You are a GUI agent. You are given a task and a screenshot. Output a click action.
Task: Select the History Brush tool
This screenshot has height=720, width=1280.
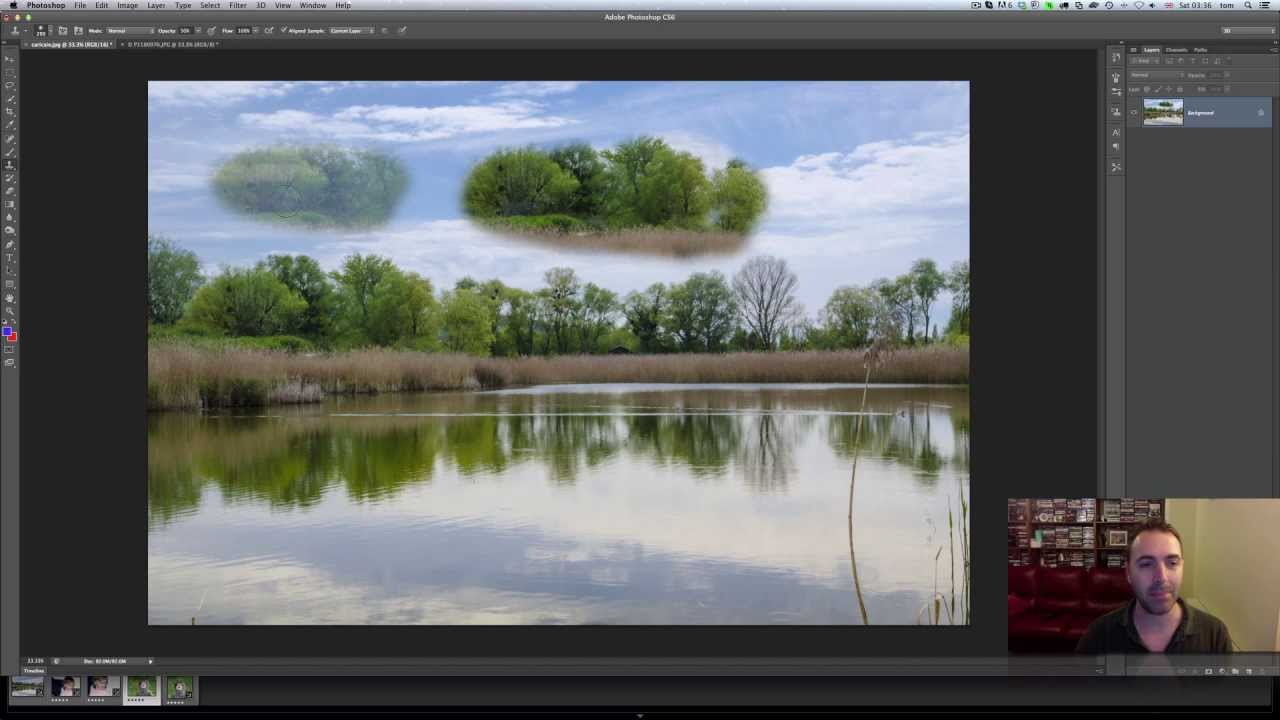click(x=10, y=178)
